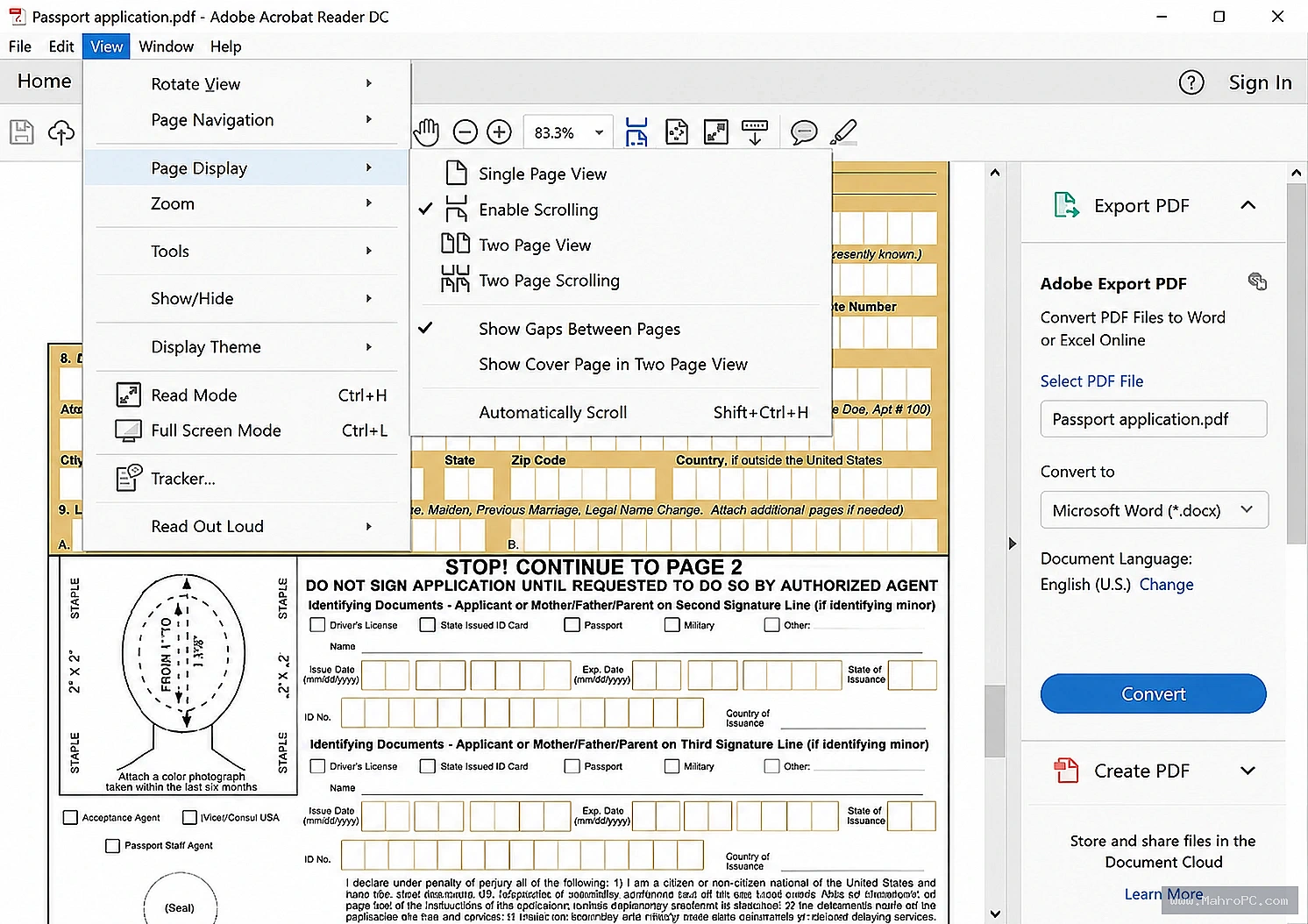Expand the Create PDF section chevron
The width and height of the screenshot is (1308, 924).
1248,771
